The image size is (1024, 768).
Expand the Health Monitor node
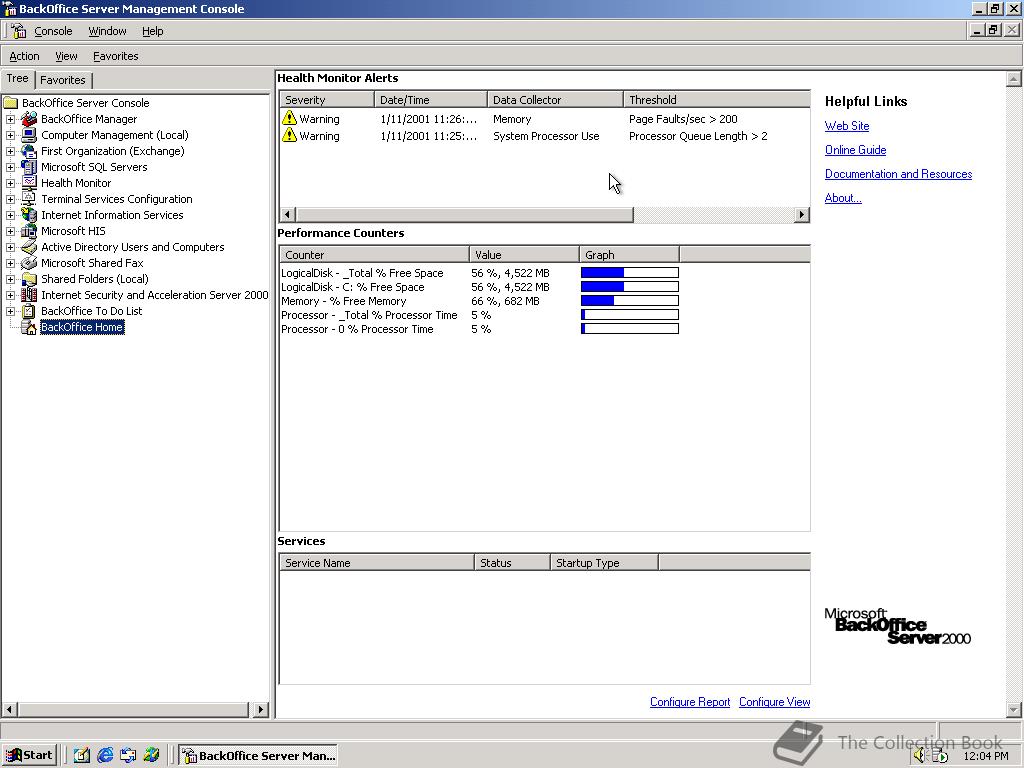(10, 183)
